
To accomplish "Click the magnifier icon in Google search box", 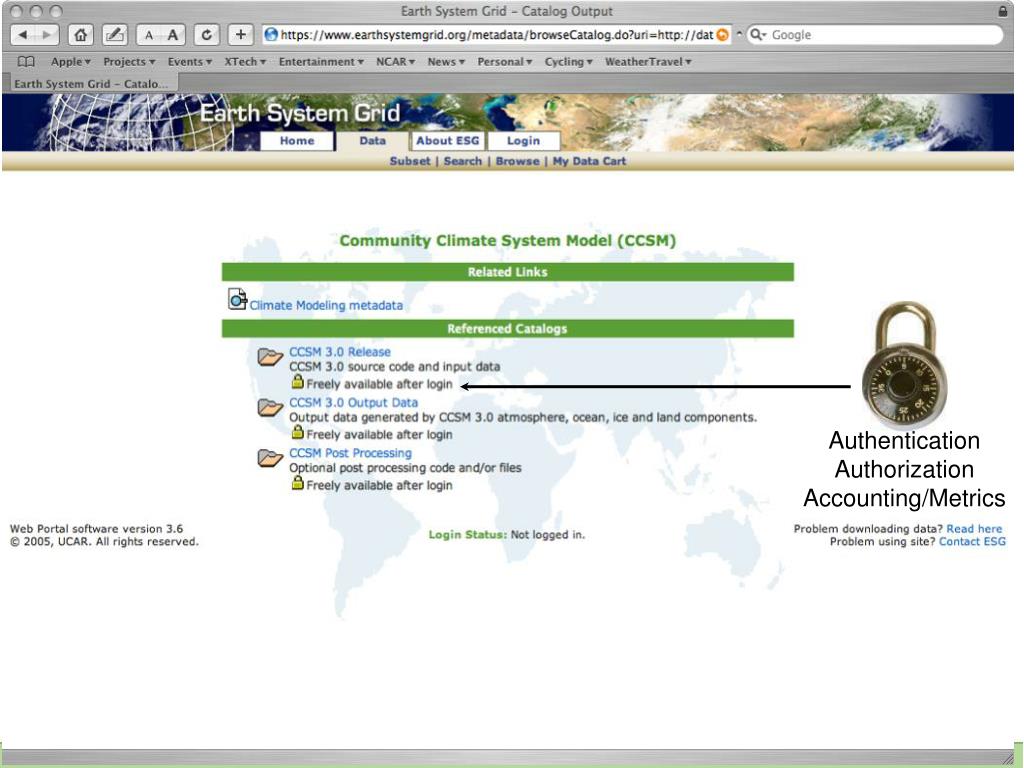I will tap(758, 35).
